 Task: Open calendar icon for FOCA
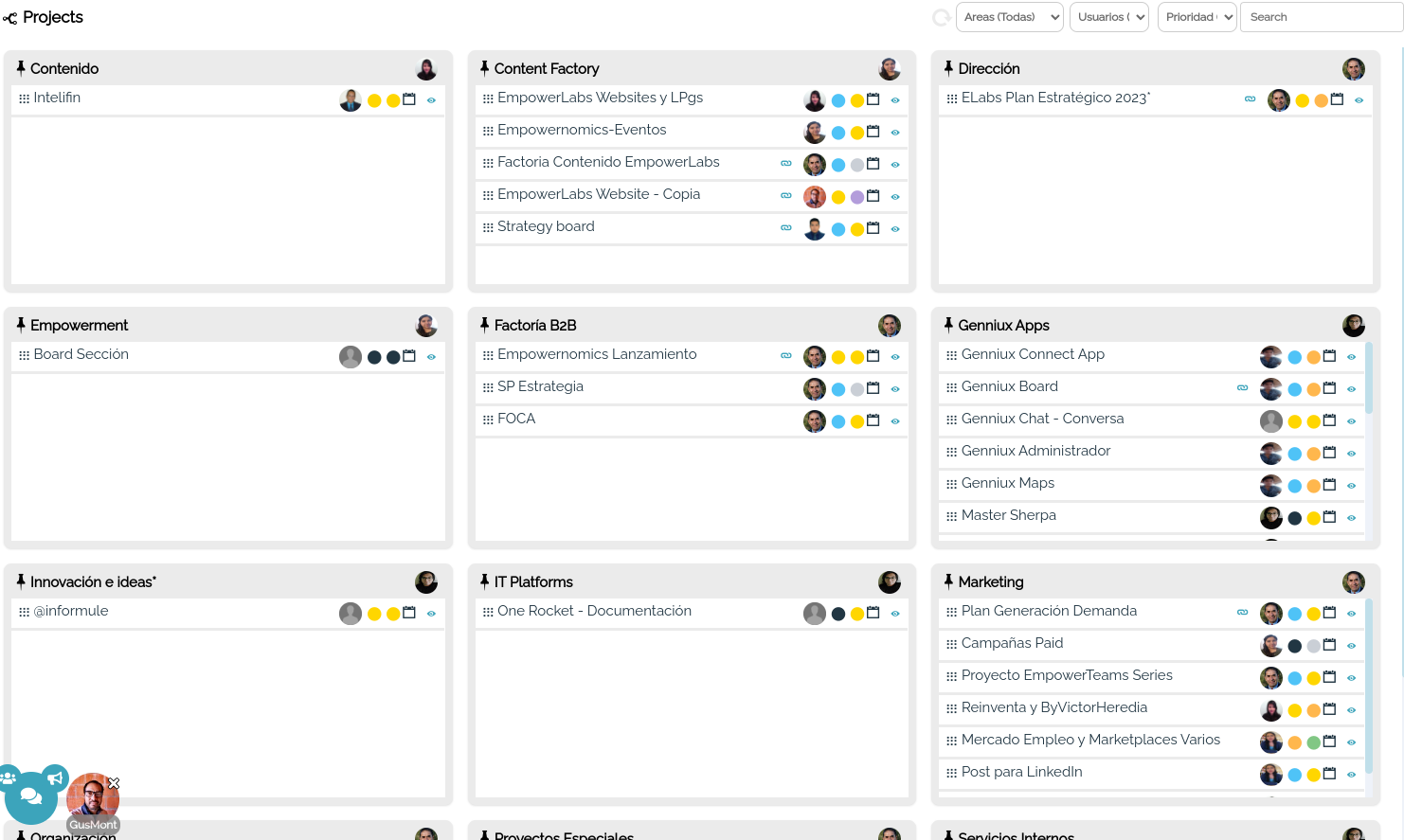click(873, 420)
